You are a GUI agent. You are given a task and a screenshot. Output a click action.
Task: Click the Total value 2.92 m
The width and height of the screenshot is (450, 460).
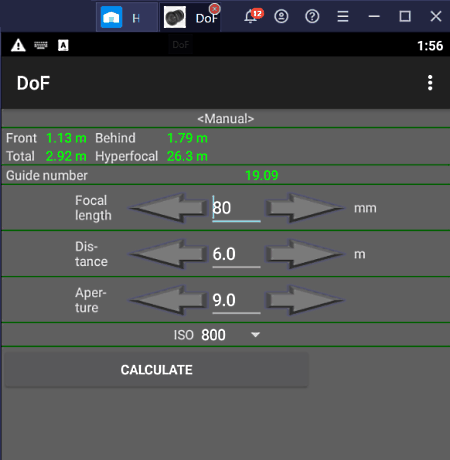(66, 156)
